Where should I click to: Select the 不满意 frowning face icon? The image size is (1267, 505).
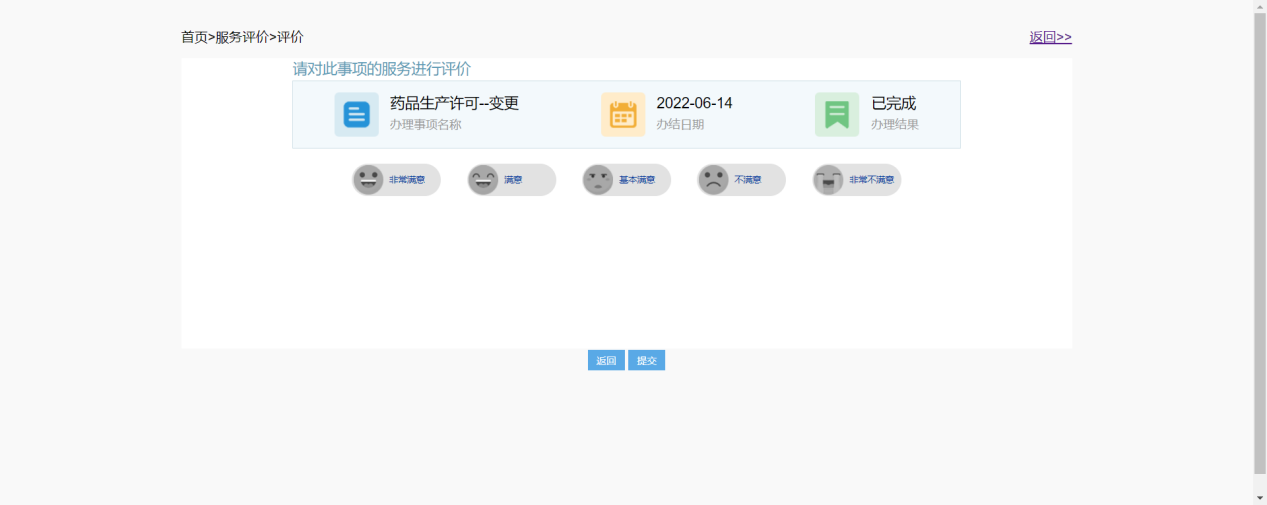pyautogui.click(x=714, y=180)
